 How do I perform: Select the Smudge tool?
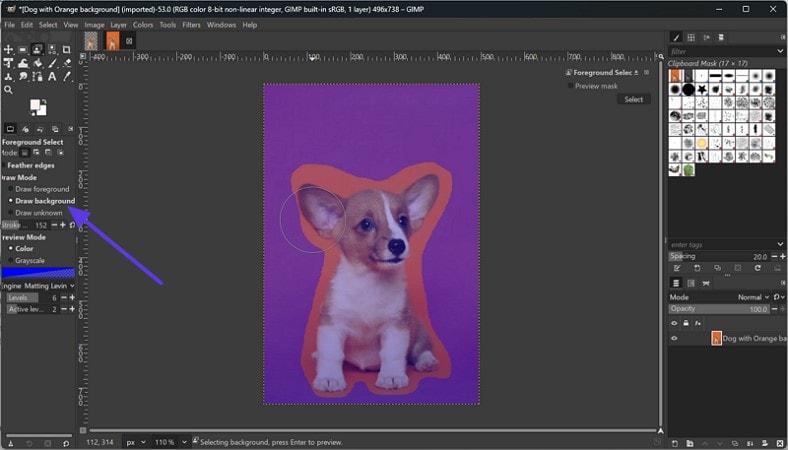(x=23, y=76)
